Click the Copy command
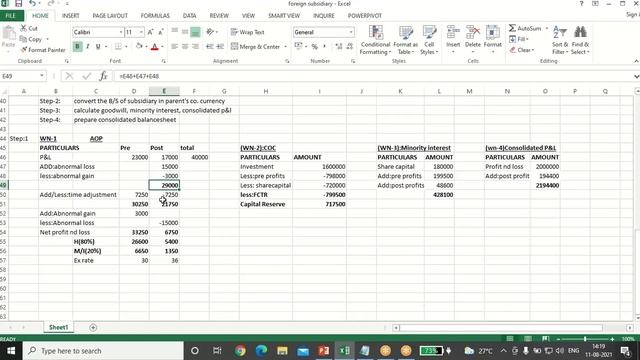The width and height of the screenshot is (640, 360). click(31, 39)
